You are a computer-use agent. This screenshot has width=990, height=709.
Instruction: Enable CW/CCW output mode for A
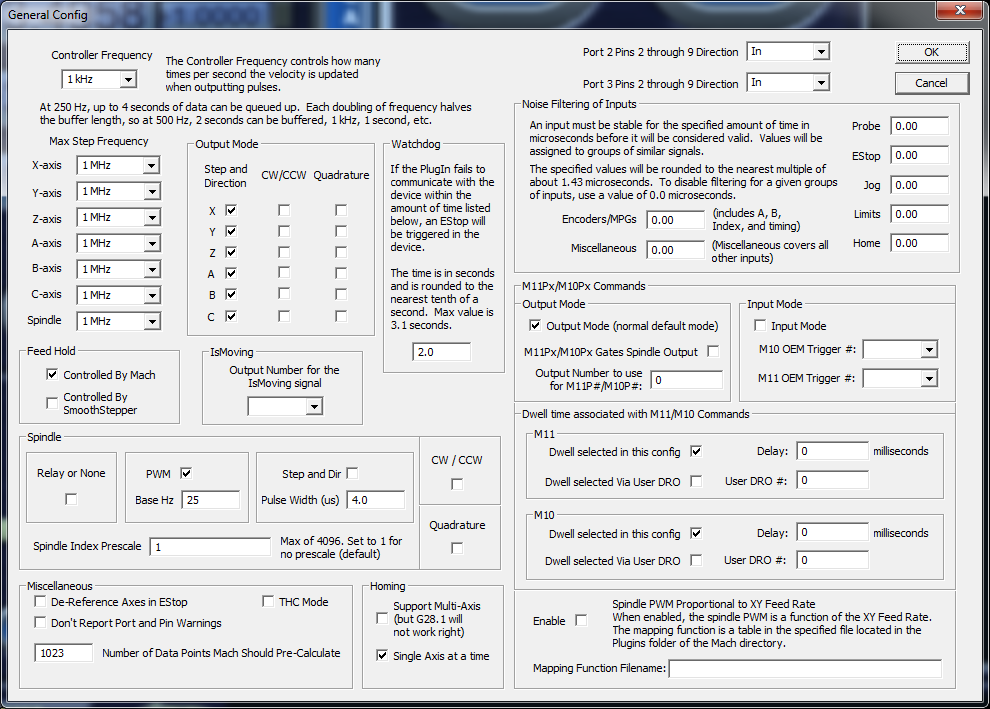click(x=284, y=273)
